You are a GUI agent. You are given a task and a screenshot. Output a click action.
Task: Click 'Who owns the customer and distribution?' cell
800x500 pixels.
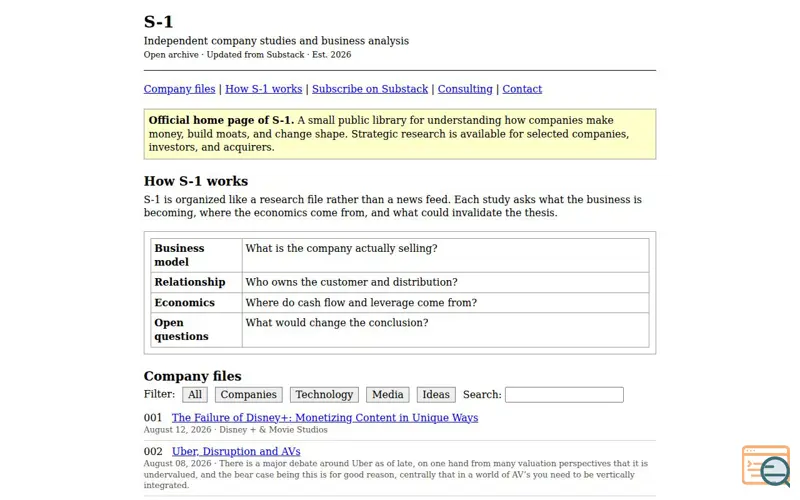point(445,282)
